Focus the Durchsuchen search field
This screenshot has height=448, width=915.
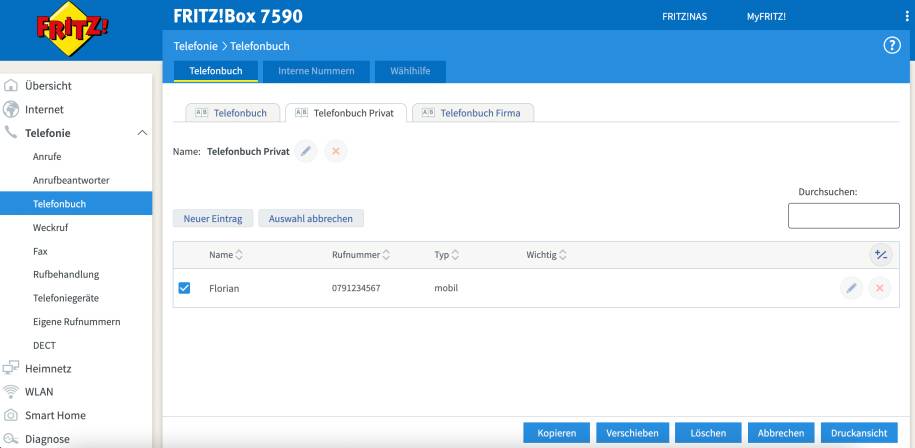tap(844, 216)
